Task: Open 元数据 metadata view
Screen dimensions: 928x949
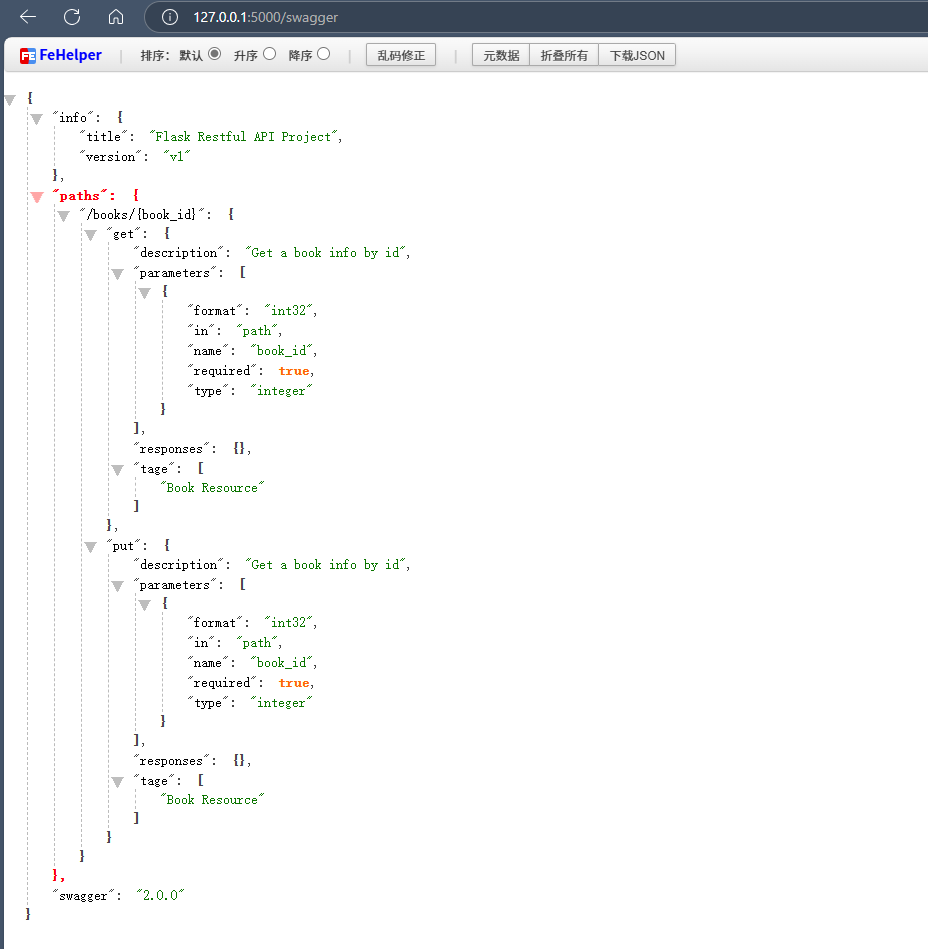Action: click(x=501, y=55)
